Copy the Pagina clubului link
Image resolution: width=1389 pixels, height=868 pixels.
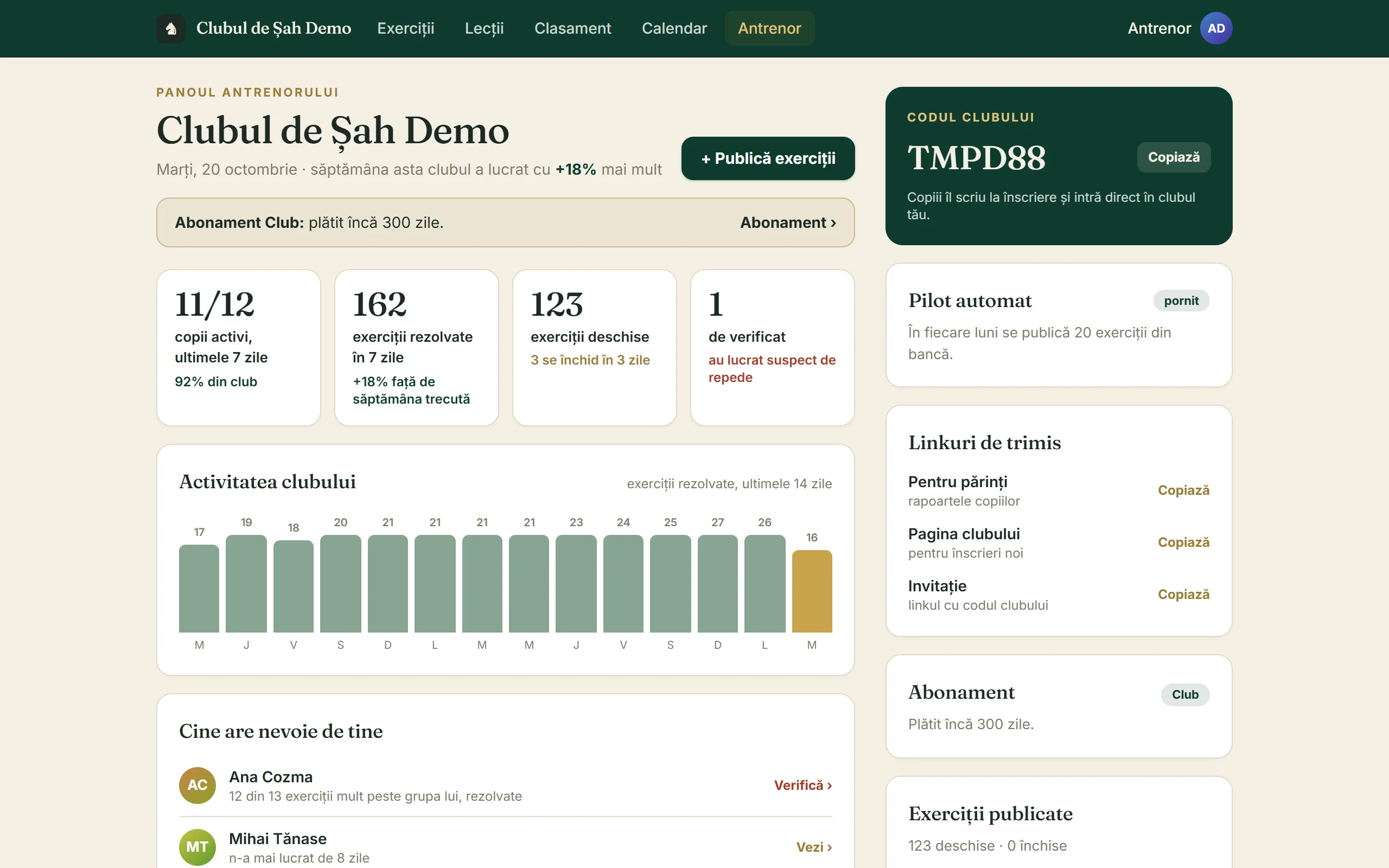[1183, 542]
